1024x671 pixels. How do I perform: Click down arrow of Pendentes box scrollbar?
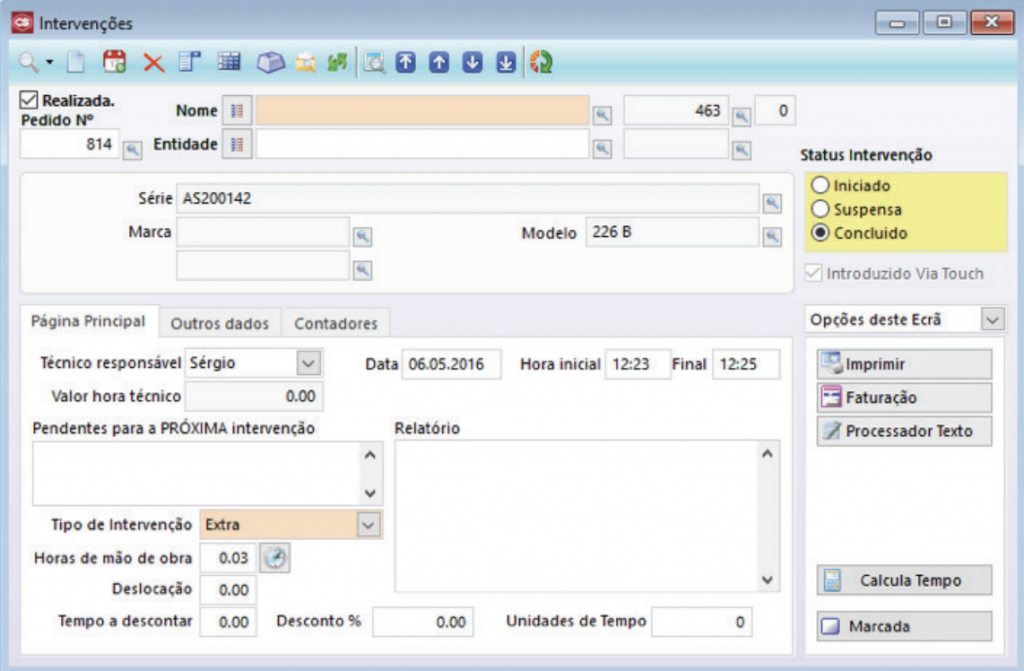tap(370, 493)
